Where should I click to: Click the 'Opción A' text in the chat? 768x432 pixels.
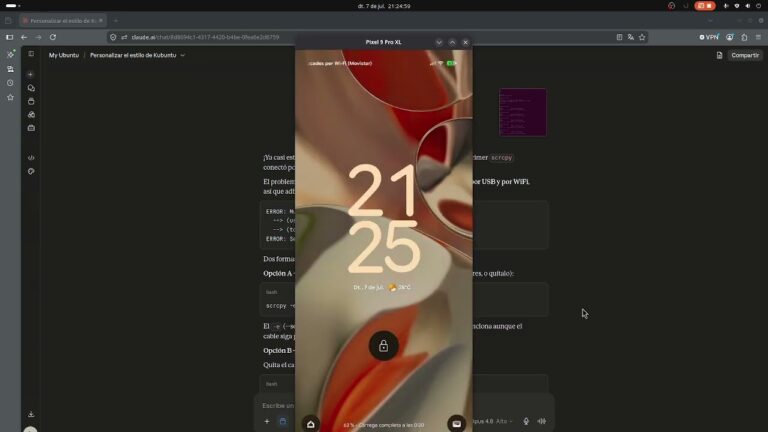(277, 273)
